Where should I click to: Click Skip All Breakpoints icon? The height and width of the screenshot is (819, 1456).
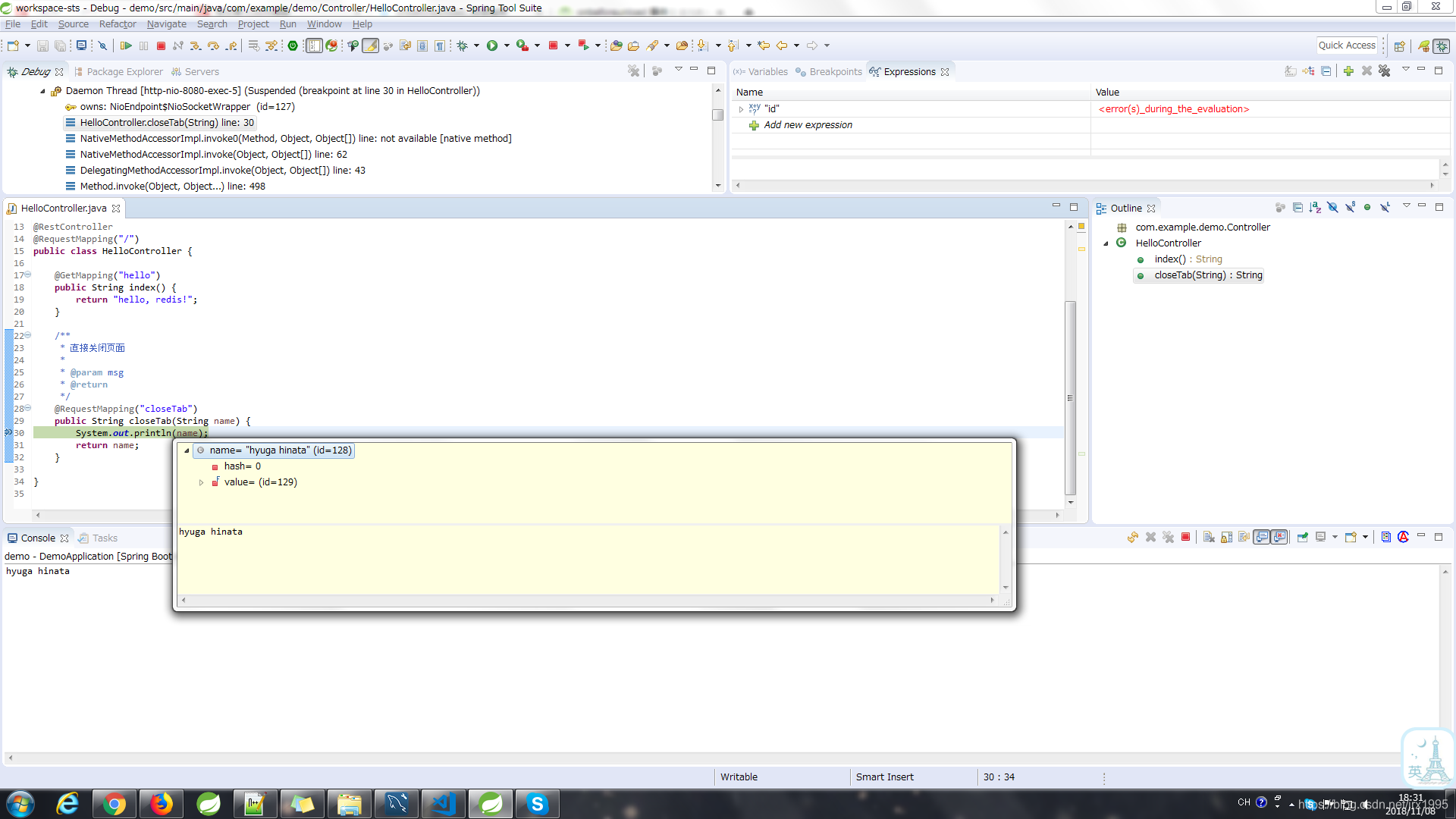(102, 46)
